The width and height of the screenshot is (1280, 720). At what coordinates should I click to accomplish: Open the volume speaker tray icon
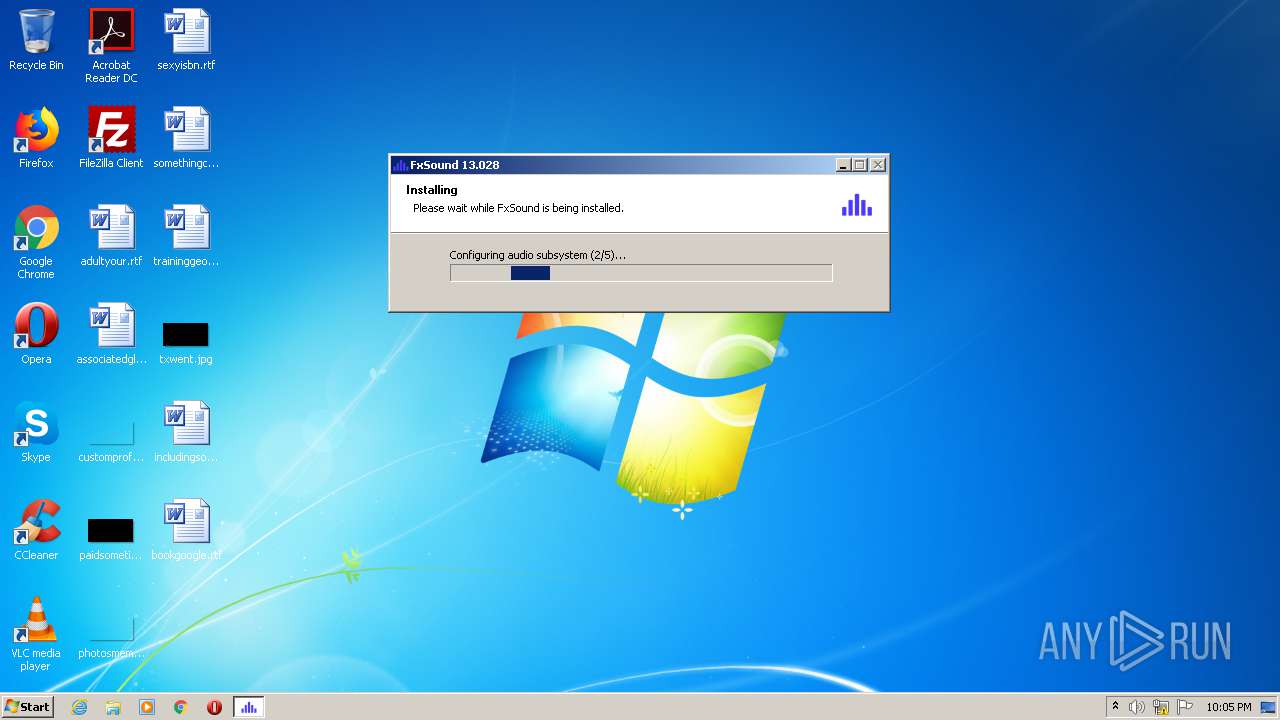click(1136, 707)
